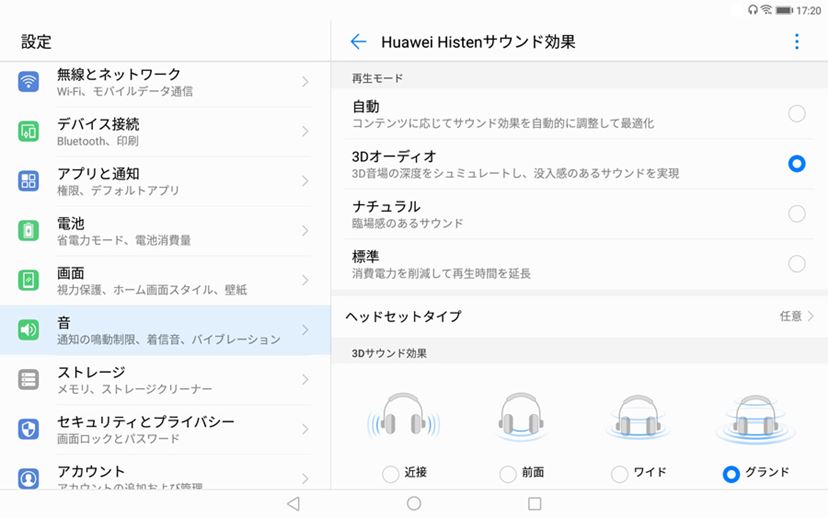Expand the 音 row chevron
The image size is (828, 518).
coord(305,330)
